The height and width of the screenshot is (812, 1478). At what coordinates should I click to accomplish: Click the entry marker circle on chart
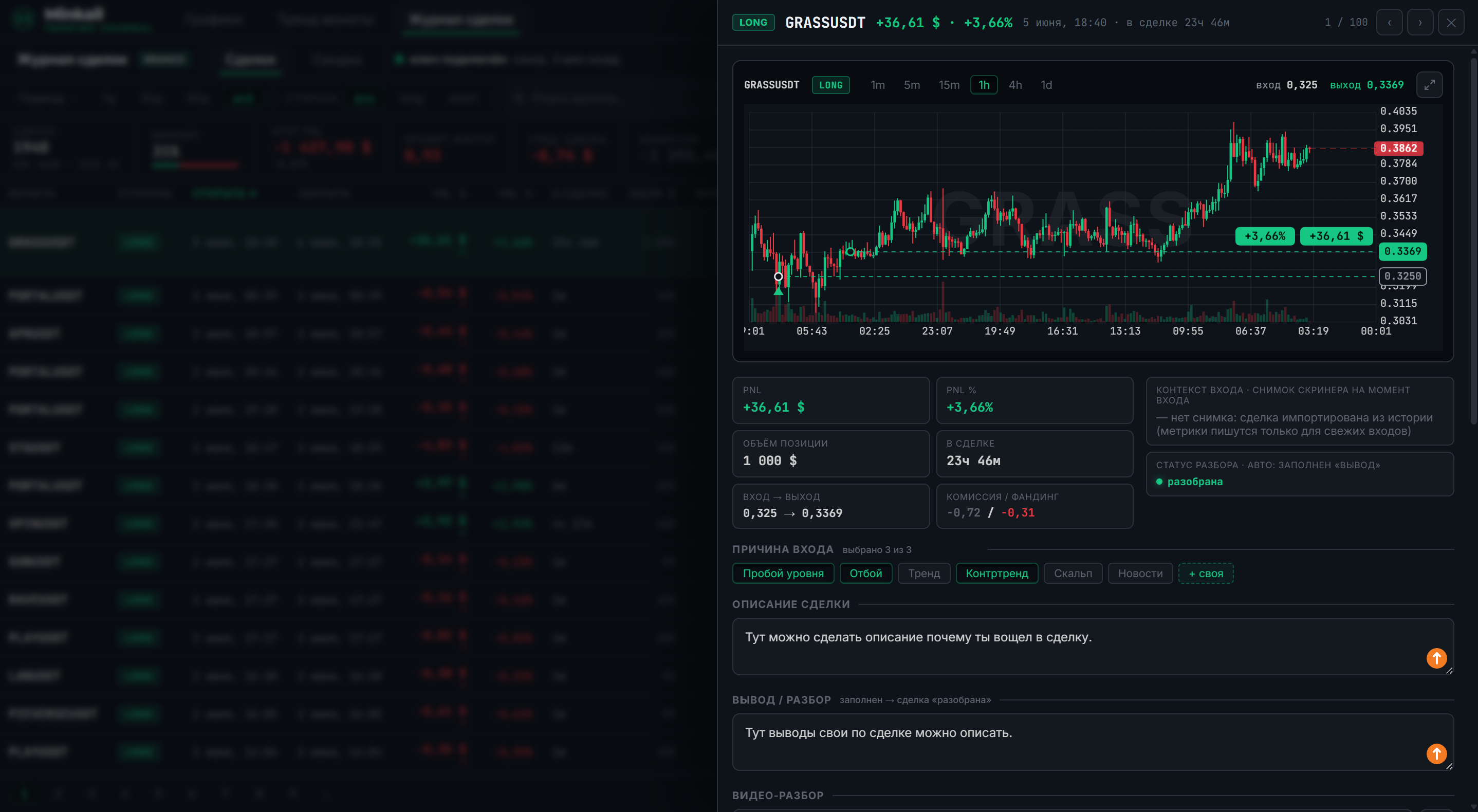[x=778, y=276]
